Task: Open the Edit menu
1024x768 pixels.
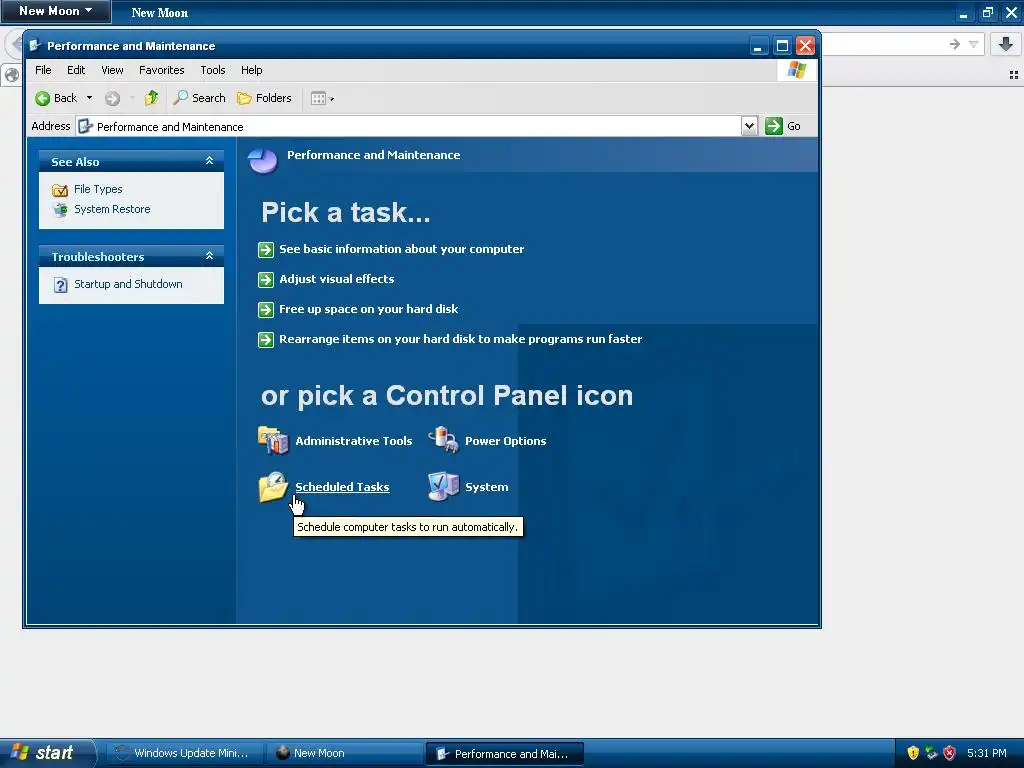Action: tap(76, 70)
